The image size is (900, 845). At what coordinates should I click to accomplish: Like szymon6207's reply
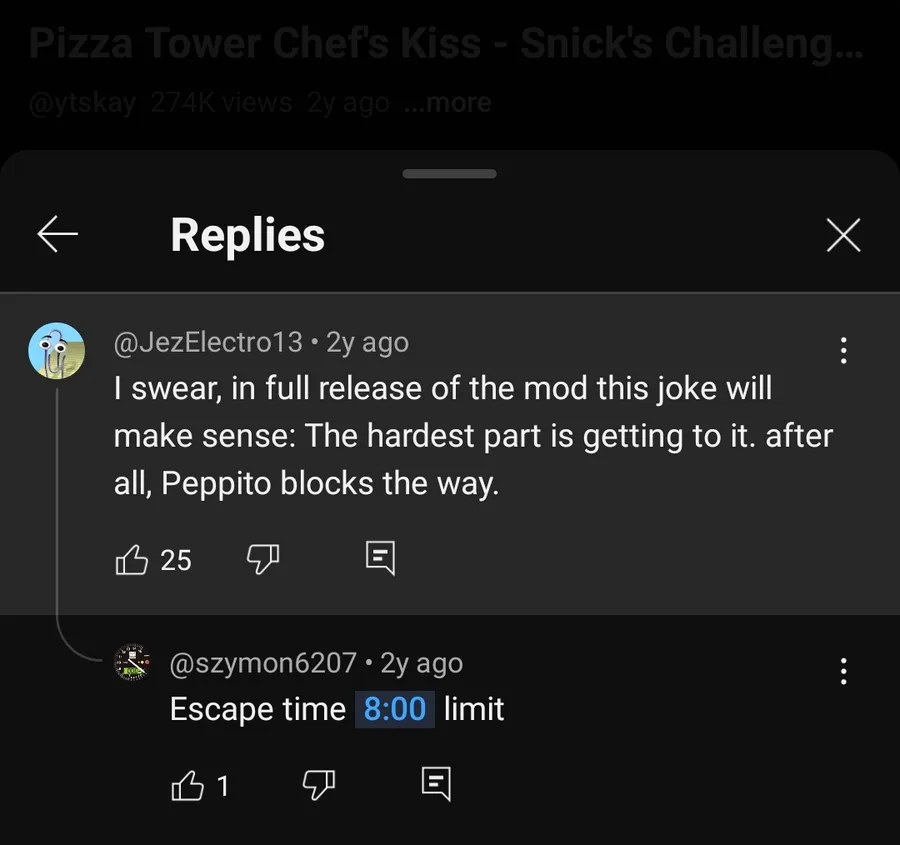pos(188,786)
